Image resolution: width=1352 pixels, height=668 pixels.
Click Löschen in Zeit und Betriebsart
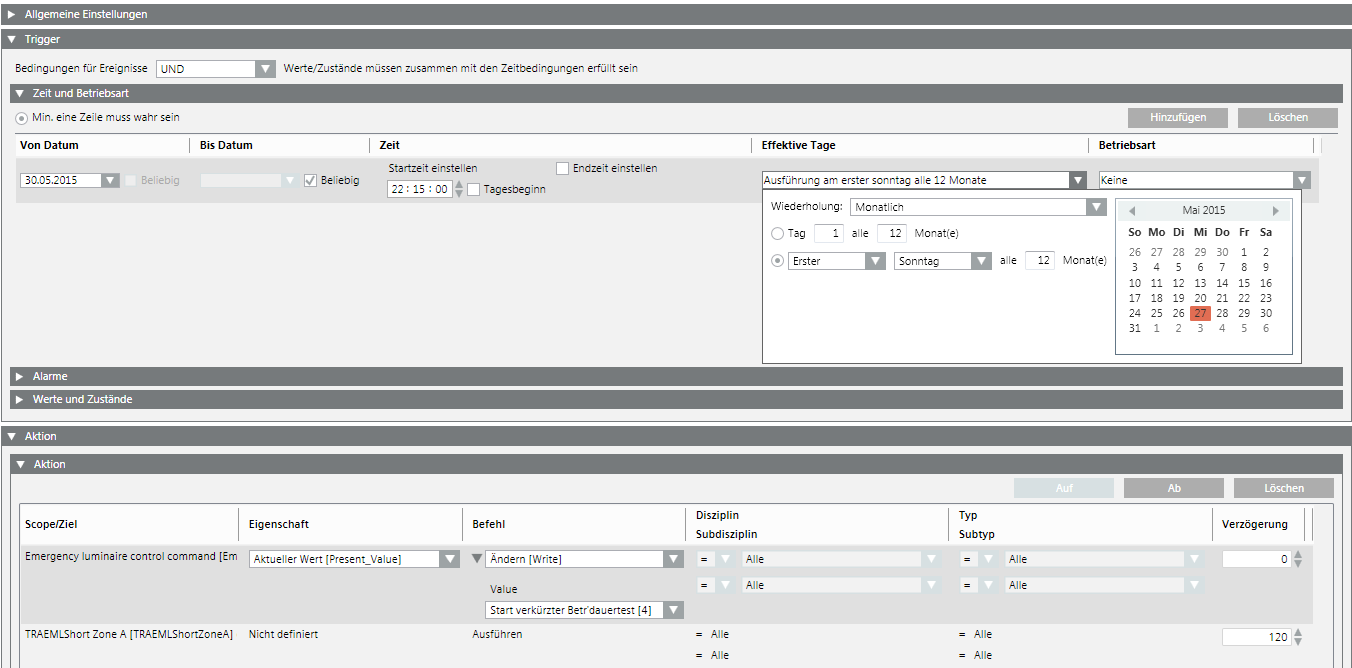[x=1287, y=117]
